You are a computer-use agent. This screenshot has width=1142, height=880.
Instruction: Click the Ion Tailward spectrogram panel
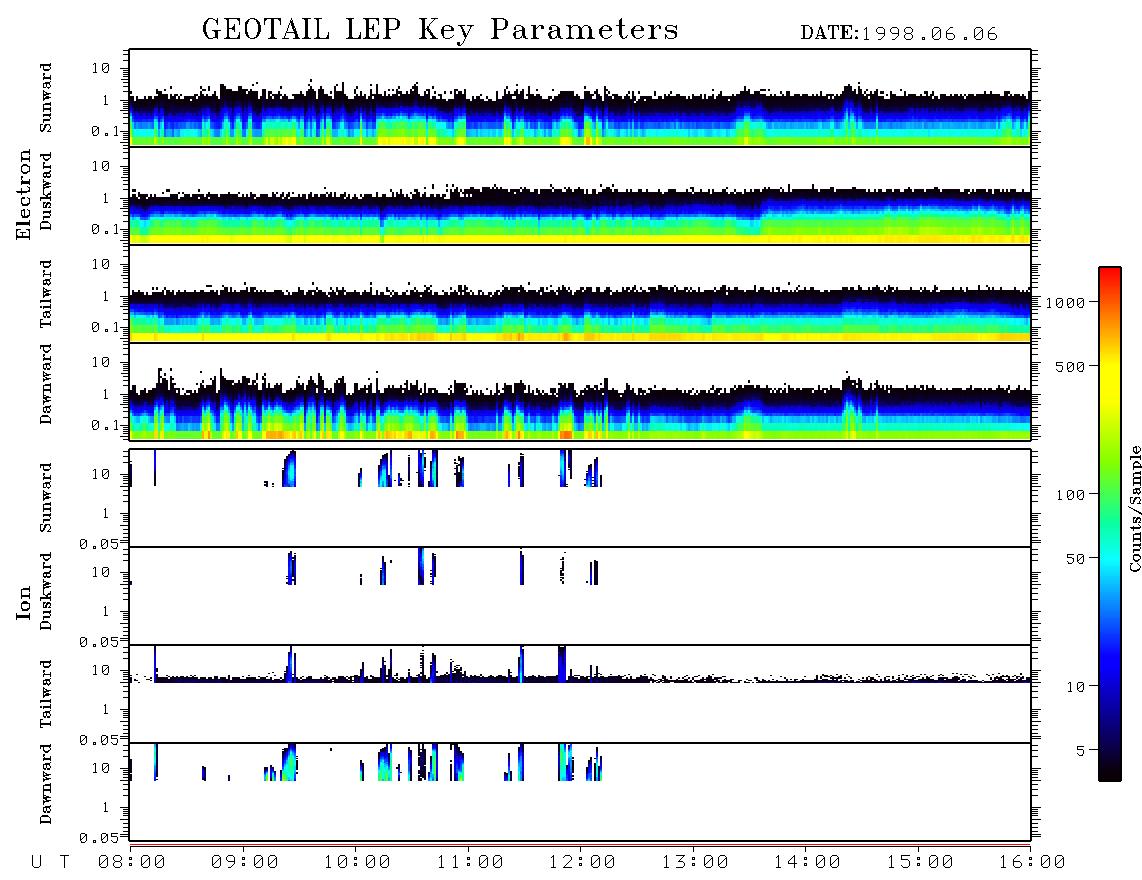580,694
